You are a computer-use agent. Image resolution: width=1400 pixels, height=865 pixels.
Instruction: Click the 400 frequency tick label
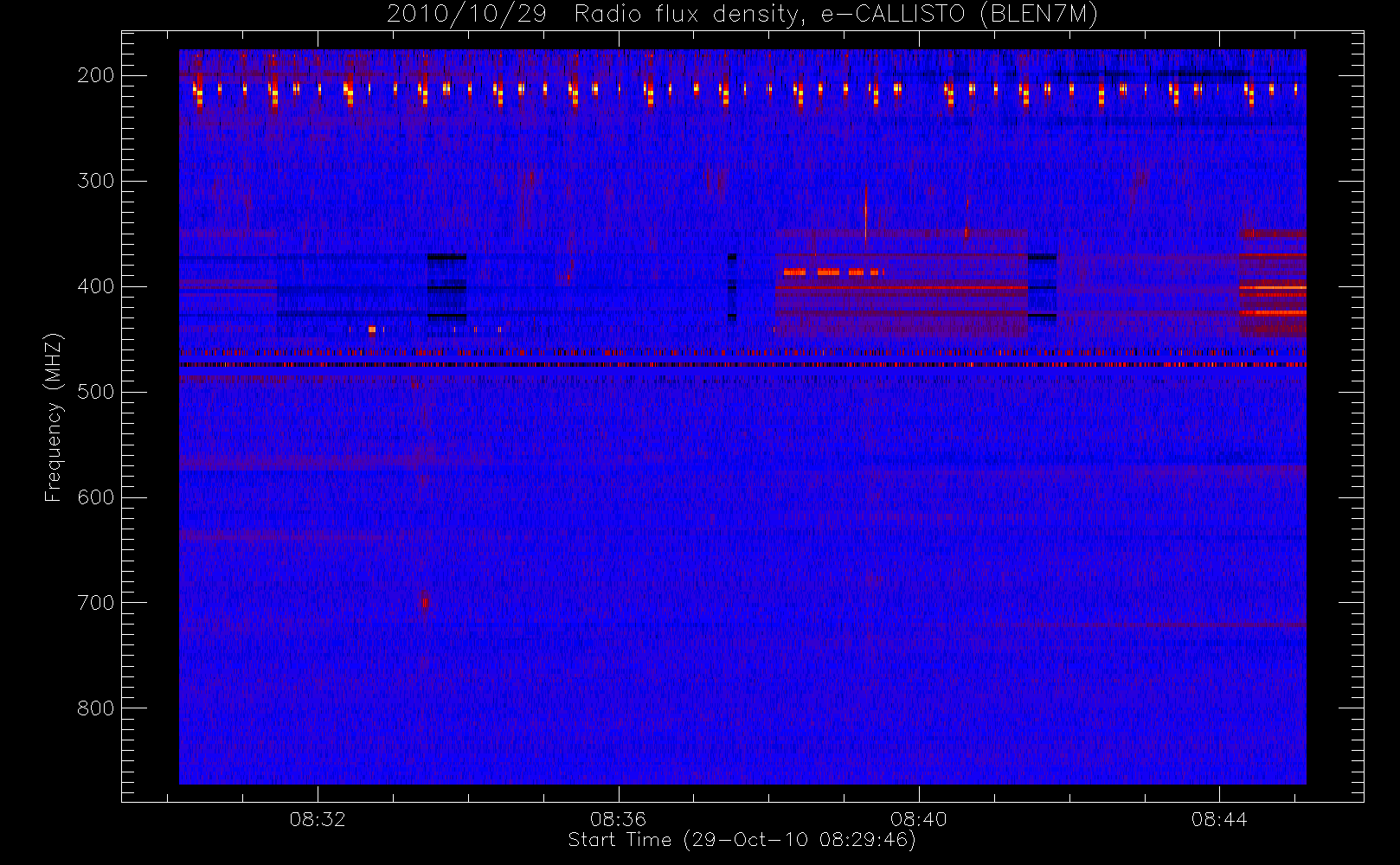coord(96,286)
